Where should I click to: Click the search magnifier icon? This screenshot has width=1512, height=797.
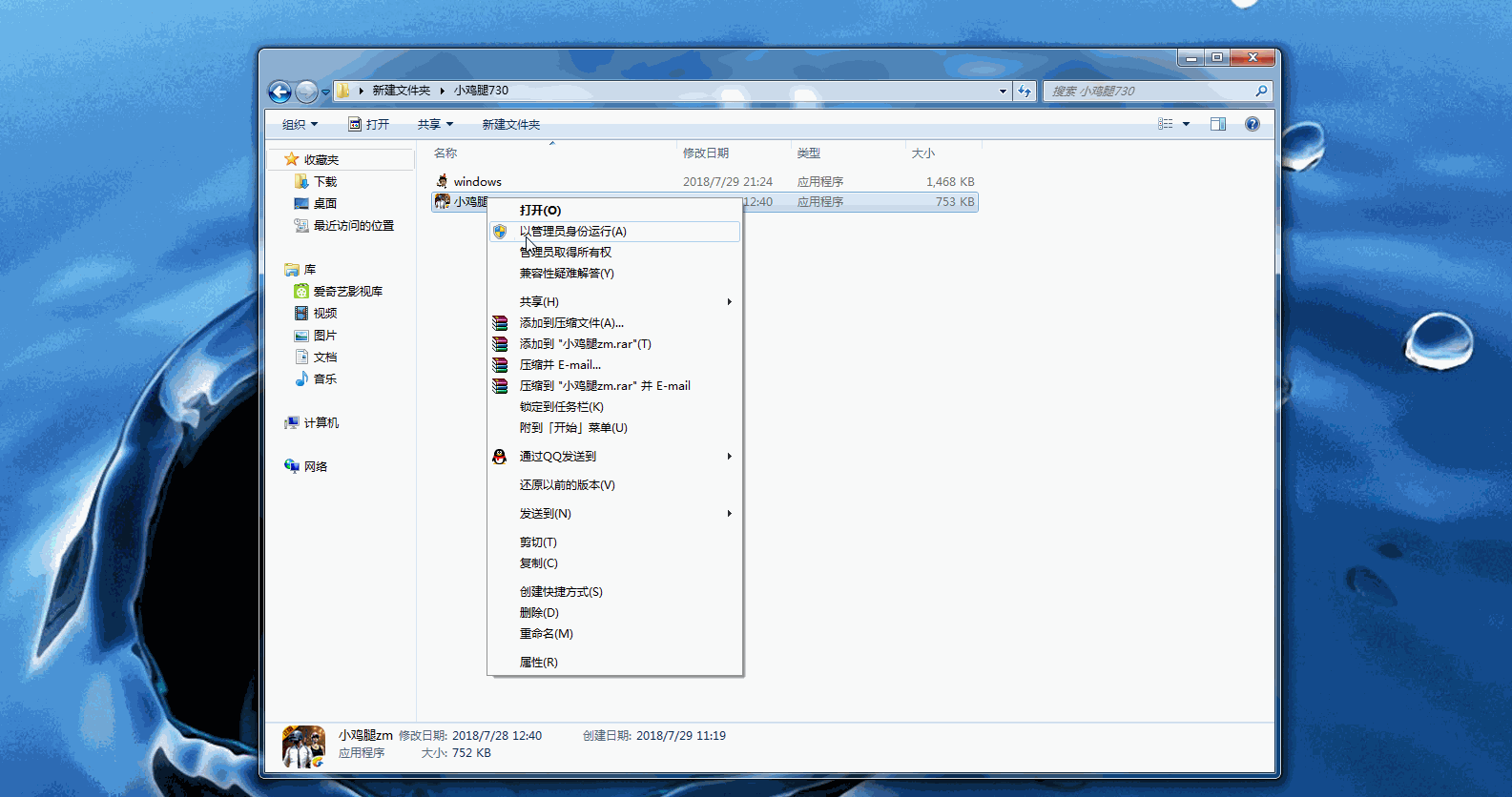(1261, 92)
